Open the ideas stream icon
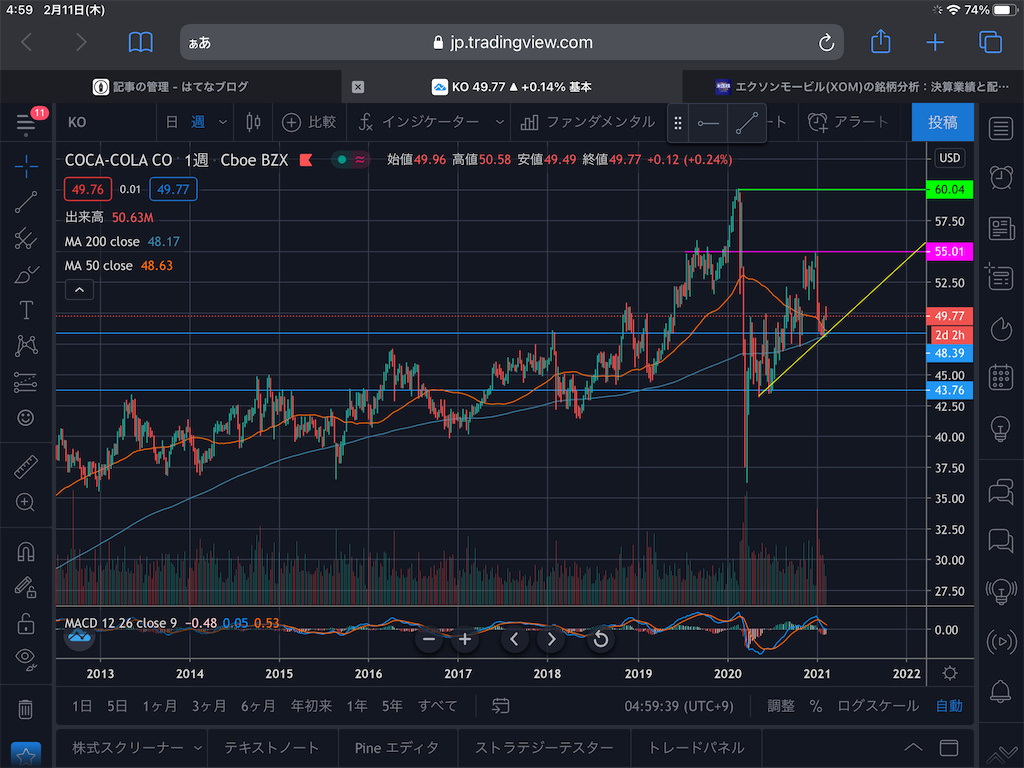 pyautogui.click(x=1000, y=592)
